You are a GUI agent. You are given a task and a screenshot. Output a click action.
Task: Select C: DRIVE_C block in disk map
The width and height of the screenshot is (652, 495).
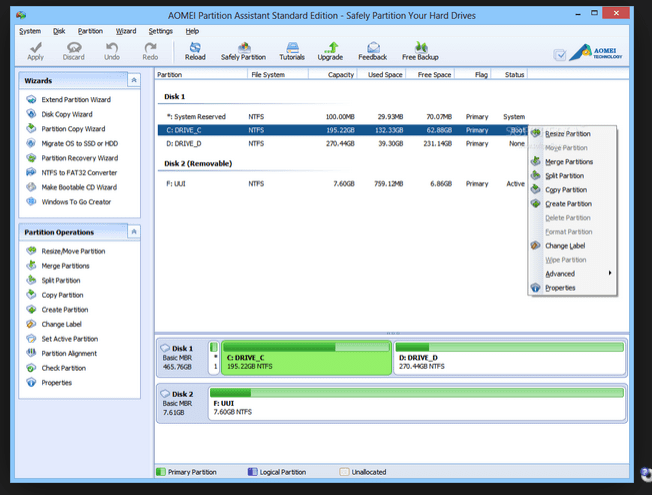pyautogui.click(x=306, y=358)
